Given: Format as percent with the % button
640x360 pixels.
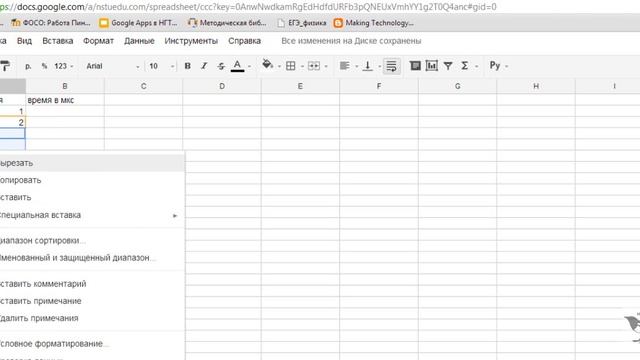Looking at the screenshot, I should point(44,66).
